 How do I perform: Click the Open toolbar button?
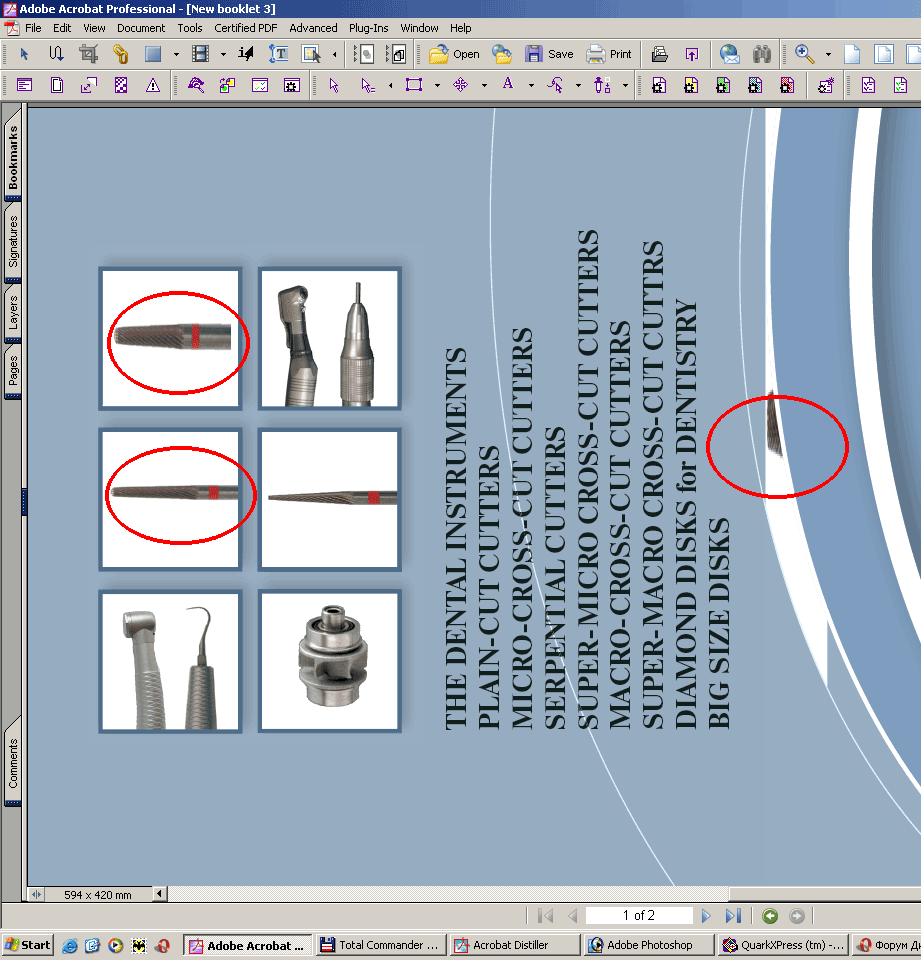pos(454,54)
